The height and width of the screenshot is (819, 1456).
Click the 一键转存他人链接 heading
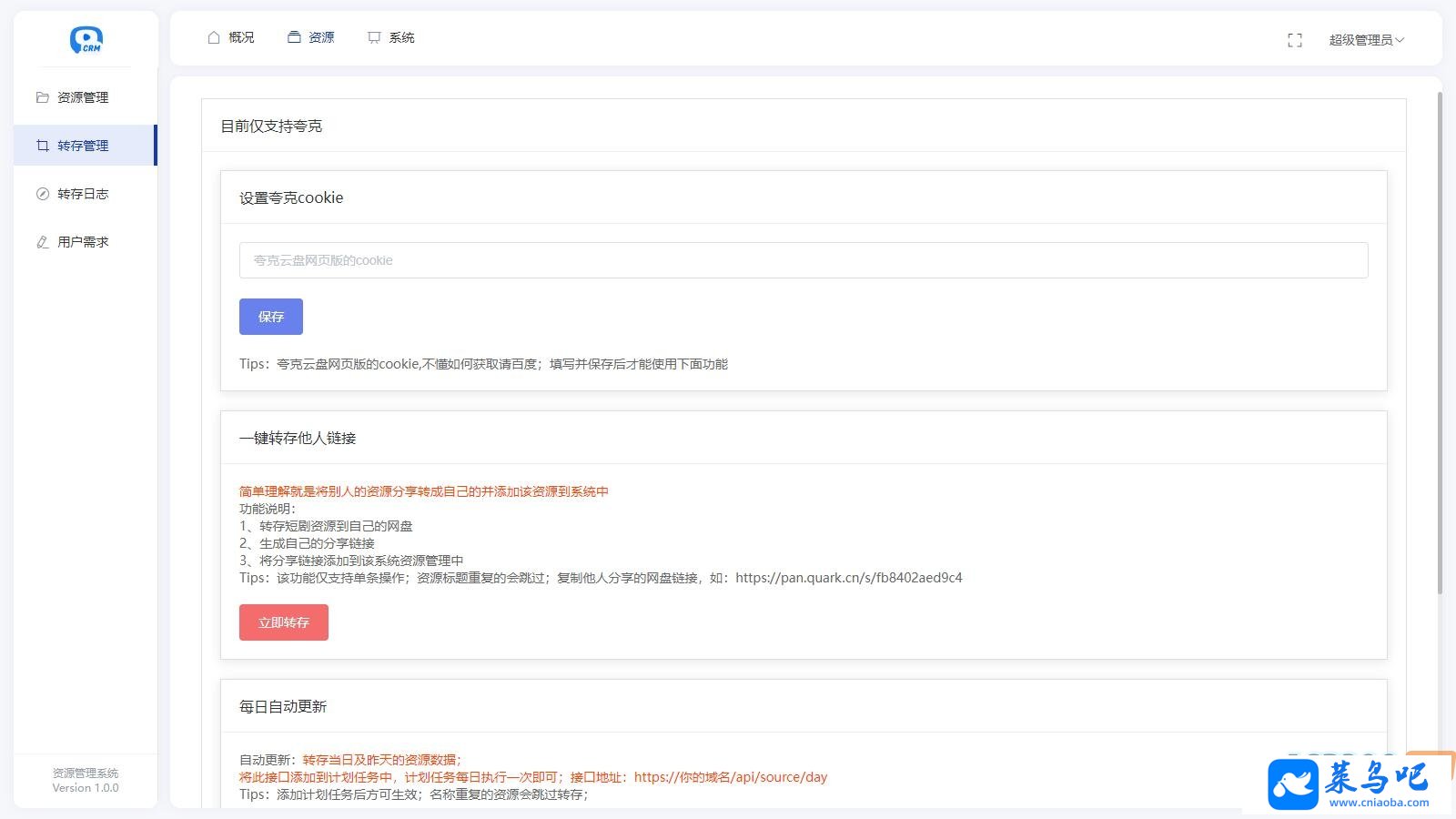click(x=298, y=438)
